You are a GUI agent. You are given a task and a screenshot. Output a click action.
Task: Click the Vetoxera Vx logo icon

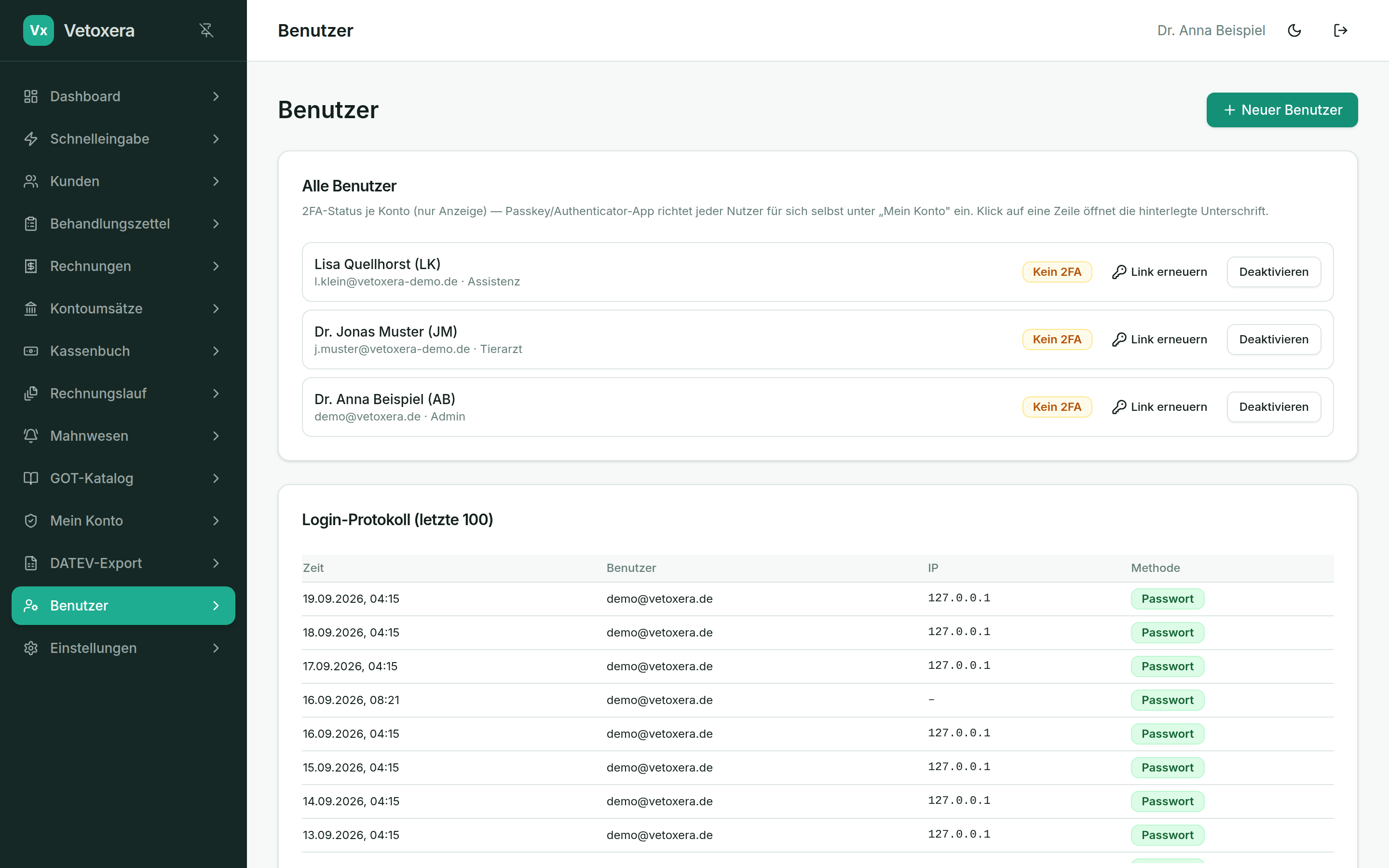point(39,30)
